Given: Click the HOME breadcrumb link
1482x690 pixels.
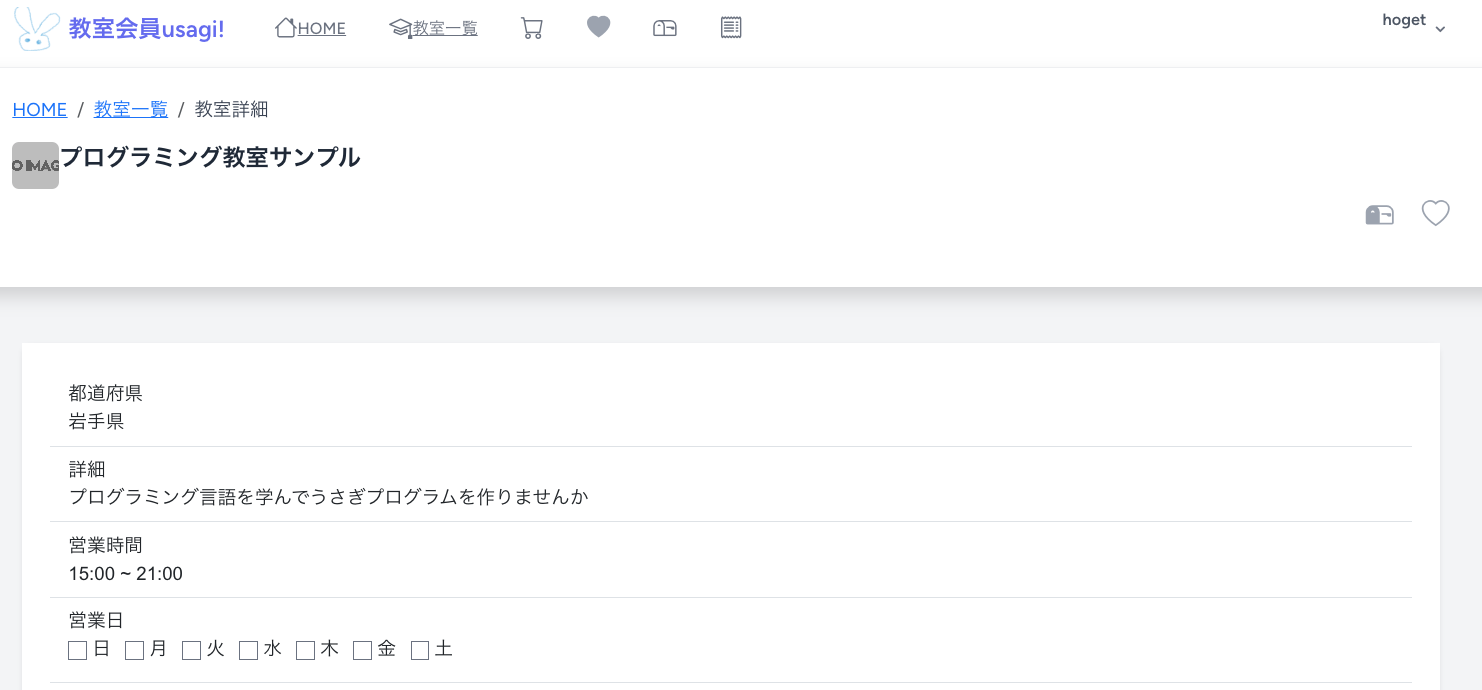Looking at the screenshot, I should pyautogui.click(x=40, y=109).
